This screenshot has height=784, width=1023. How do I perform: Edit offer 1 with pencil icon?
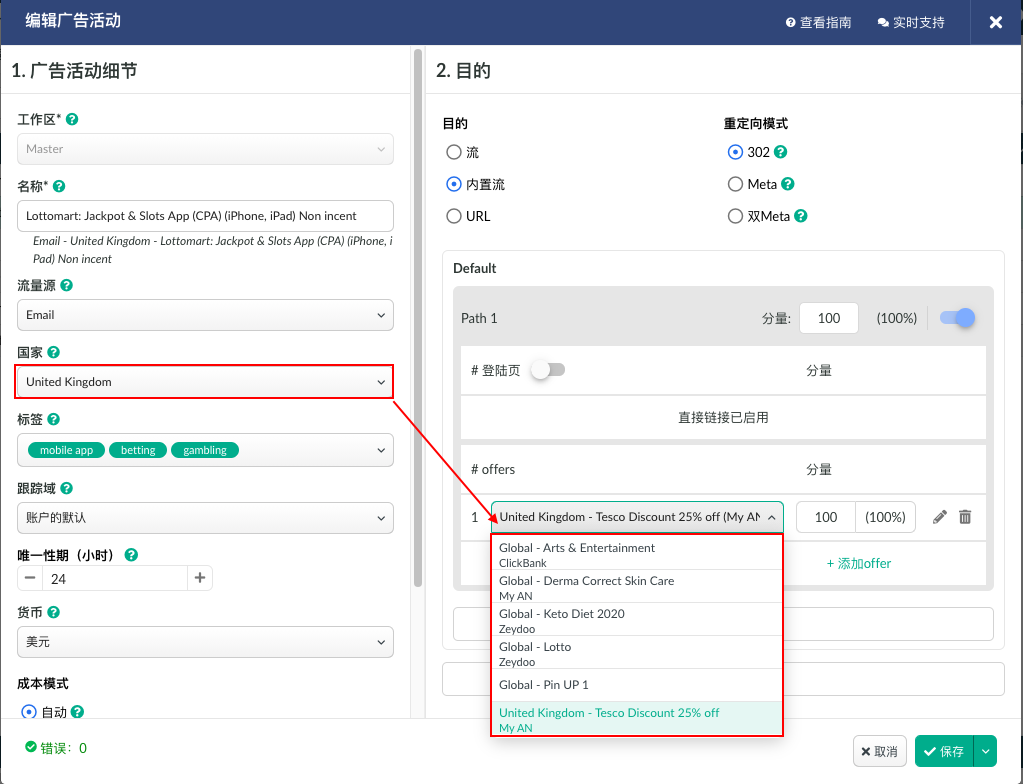pyautogui.click(x=939, y=517)
